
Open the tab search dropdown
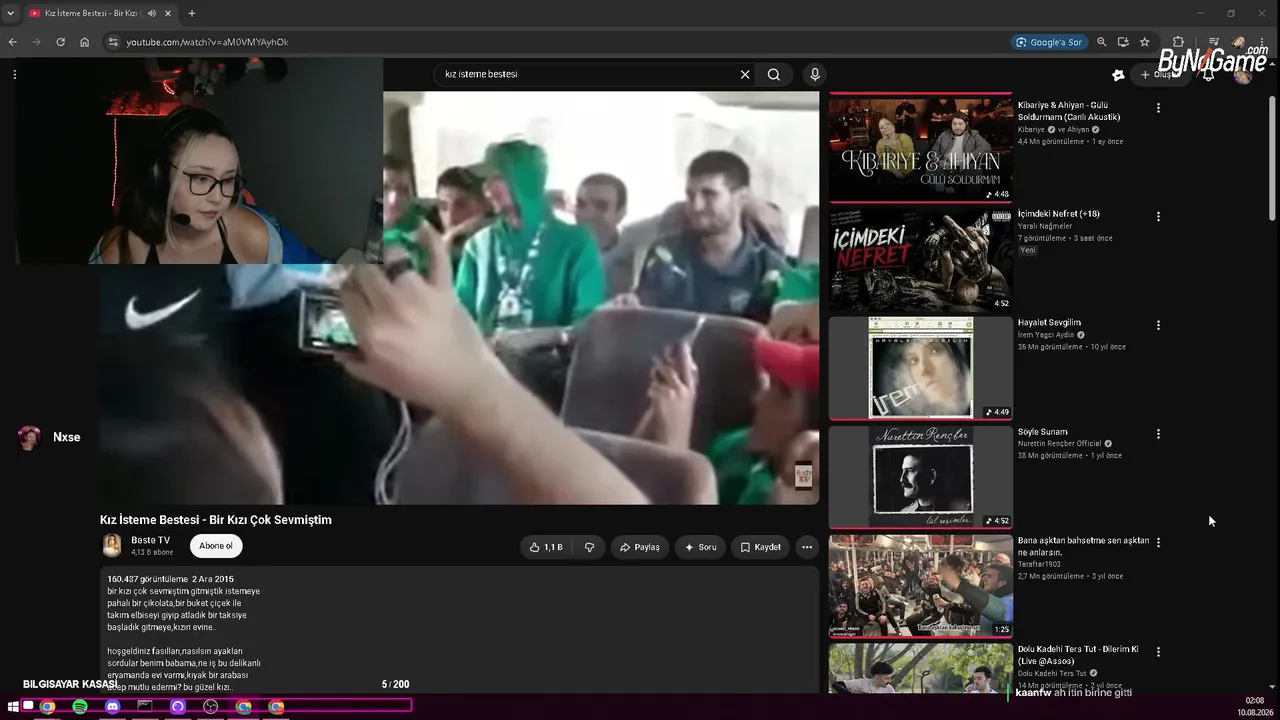tap(10, 13)
